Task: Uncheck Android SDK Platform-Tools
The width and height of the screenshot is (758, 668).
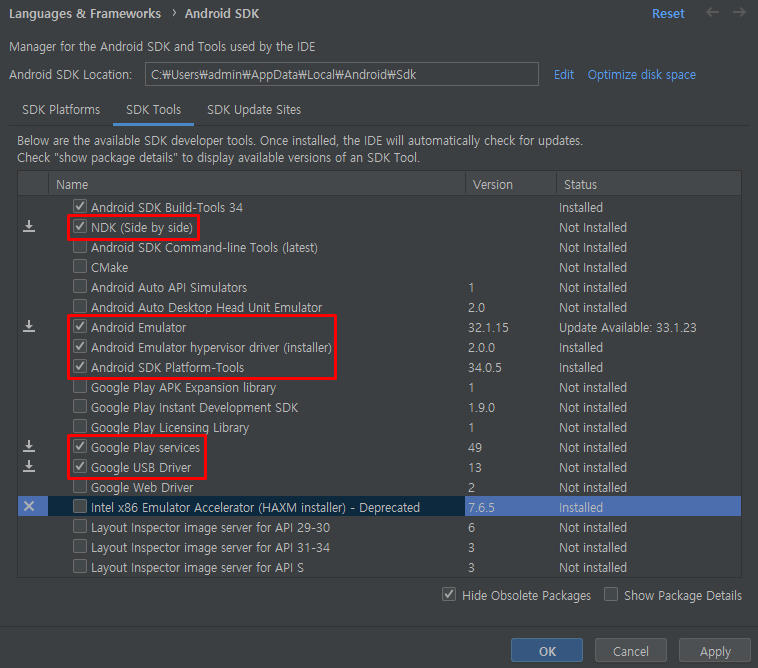Action: coord(80,366)
